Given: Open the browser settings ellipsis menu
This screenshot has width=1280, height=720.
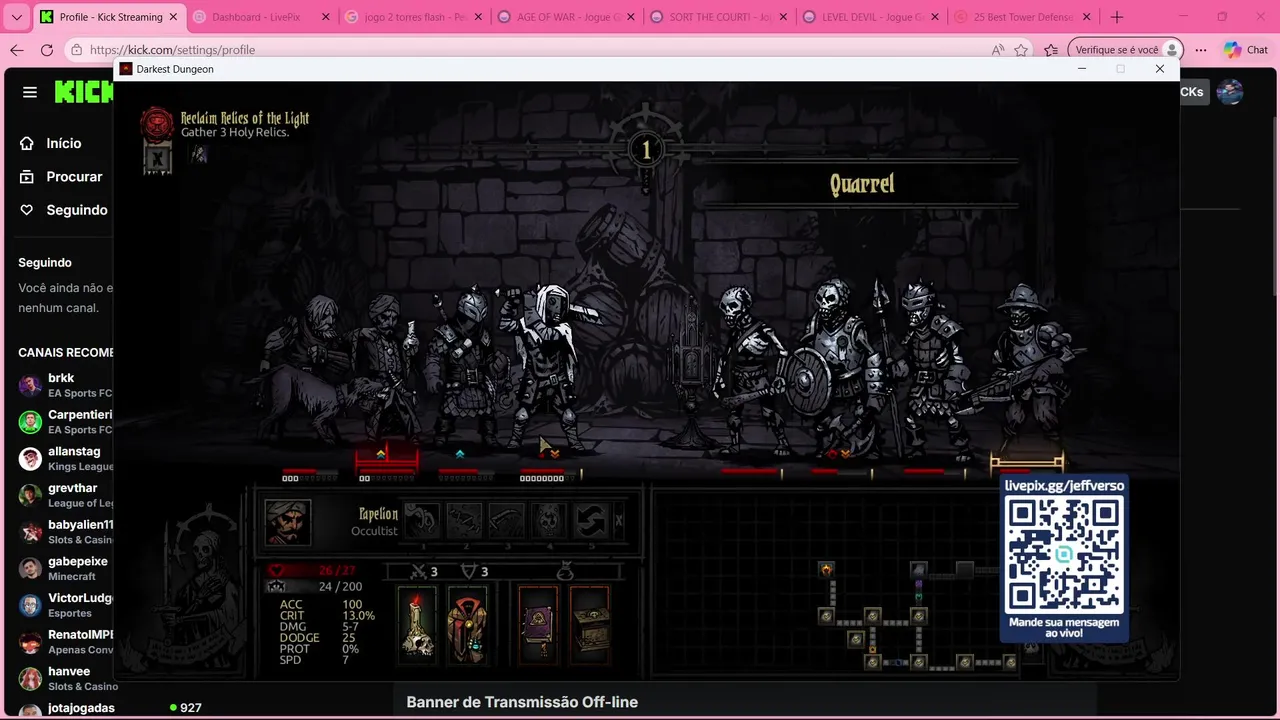Looking at the screenshot, I should (x=1201, y=50).
